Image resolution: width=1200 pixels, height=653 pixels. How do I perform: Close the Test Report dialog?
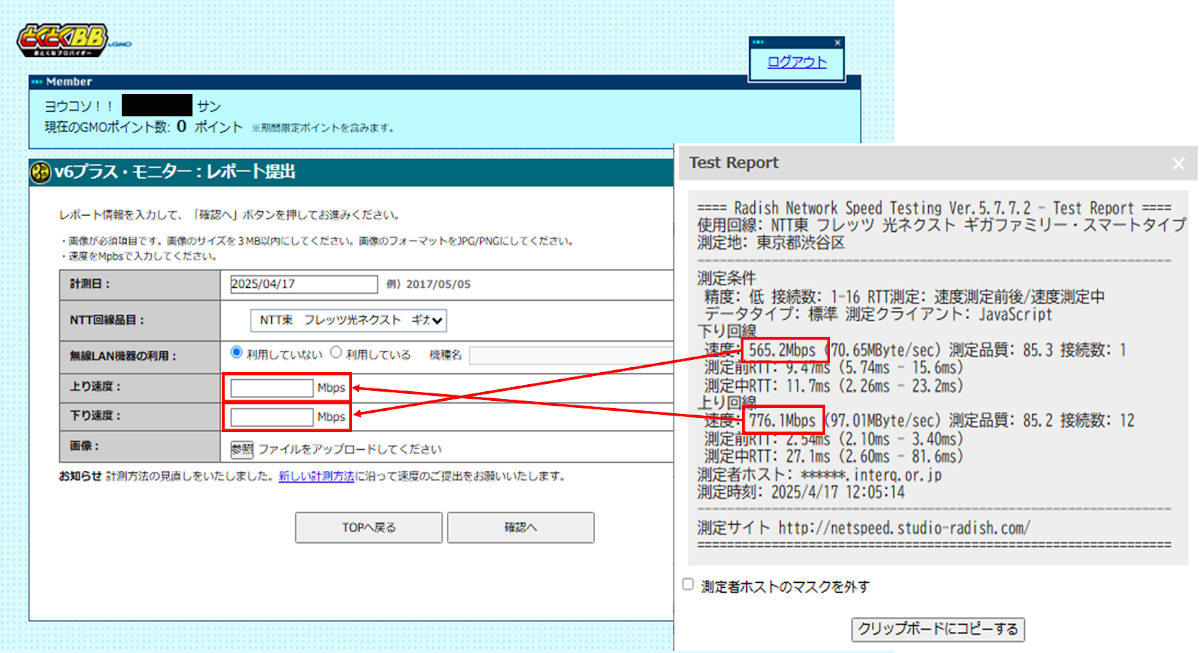(1178, 163)
